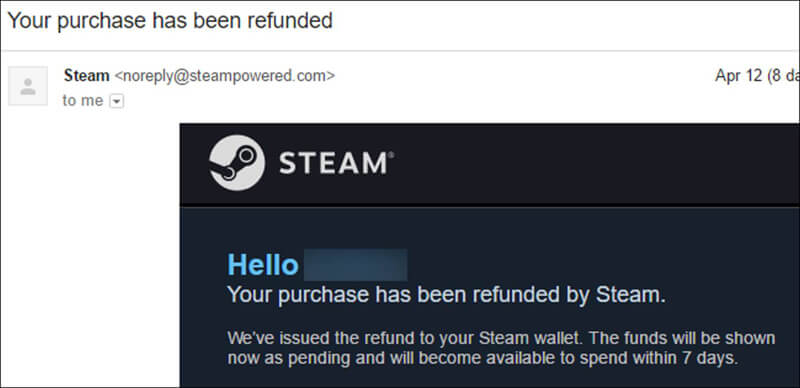This screenshot has height=388, width=800.
Task: Click the 'to me' recipient text
Action: pyautogui.click(x=83, y=101)
